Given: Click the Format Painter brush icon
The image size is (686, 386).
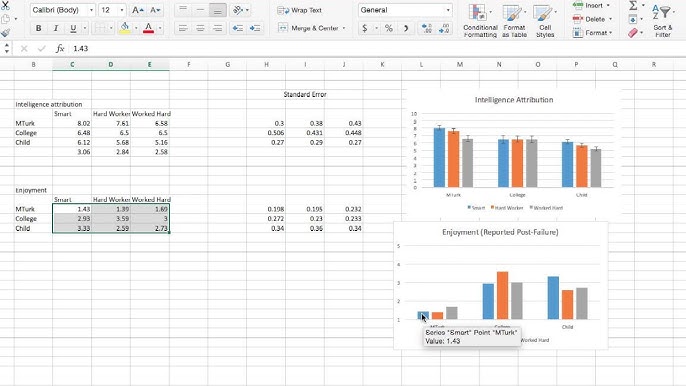Looking at the screenshot, I should (5, 33).
